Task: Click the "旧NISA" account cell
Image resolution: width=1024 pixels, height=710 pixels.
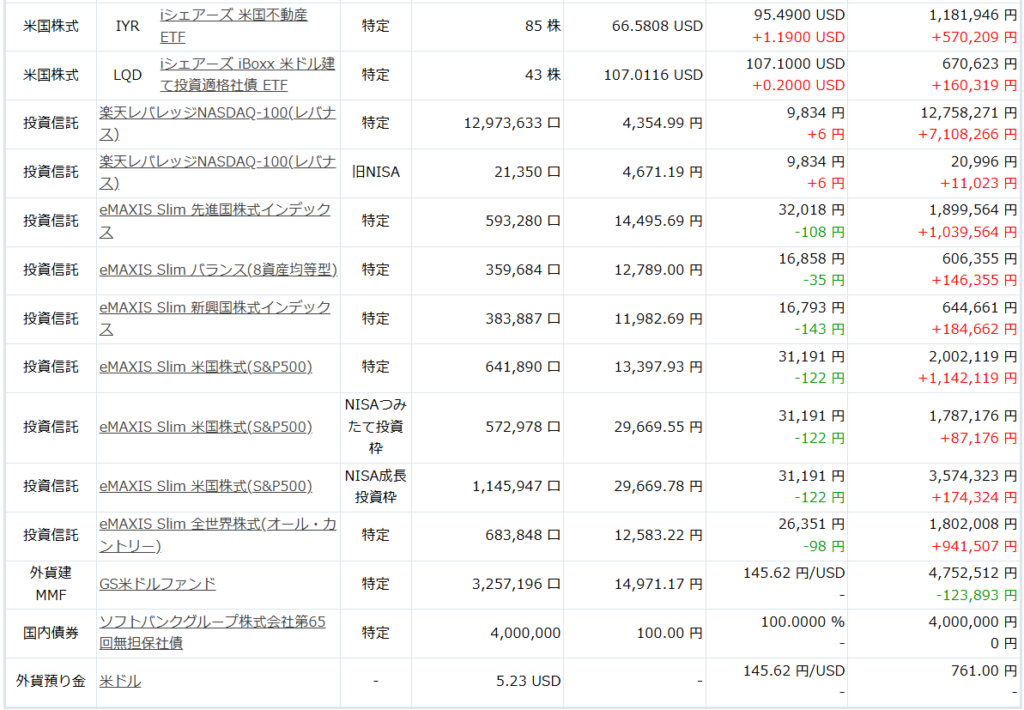Action: click(x=376, y=172)
